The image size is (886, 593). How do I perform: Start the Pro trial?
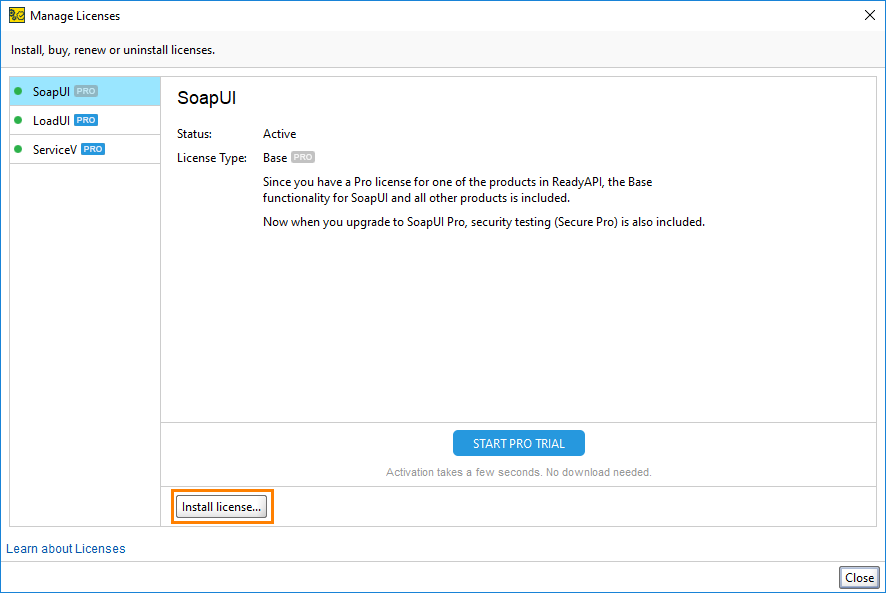tap(519, 443)
